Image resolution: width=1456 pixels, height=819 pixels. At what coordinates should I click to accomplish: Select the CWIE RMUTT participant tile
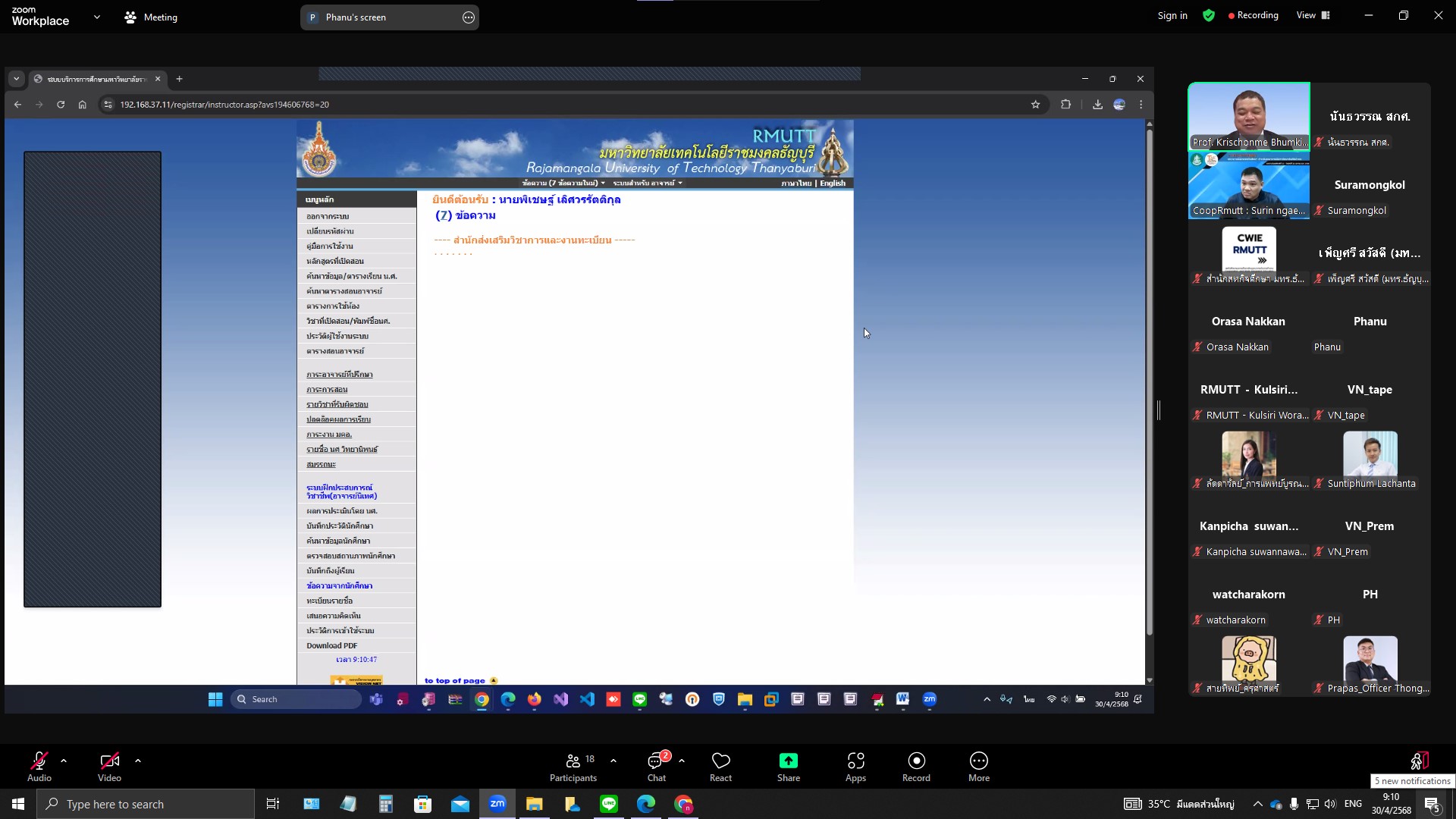(x=1249, y=253)
